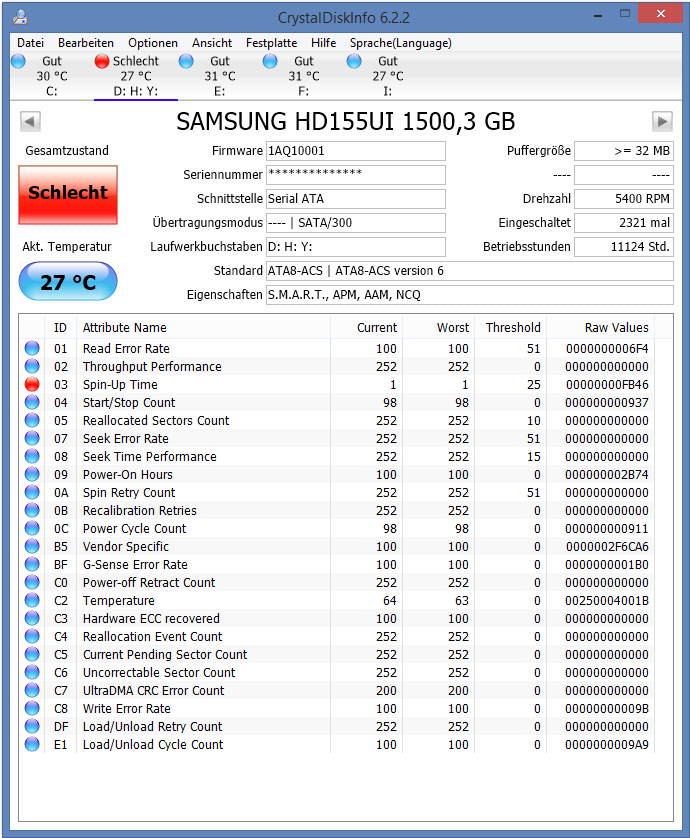
Task: Click the Current column header
Action: (x=367, y=328)
